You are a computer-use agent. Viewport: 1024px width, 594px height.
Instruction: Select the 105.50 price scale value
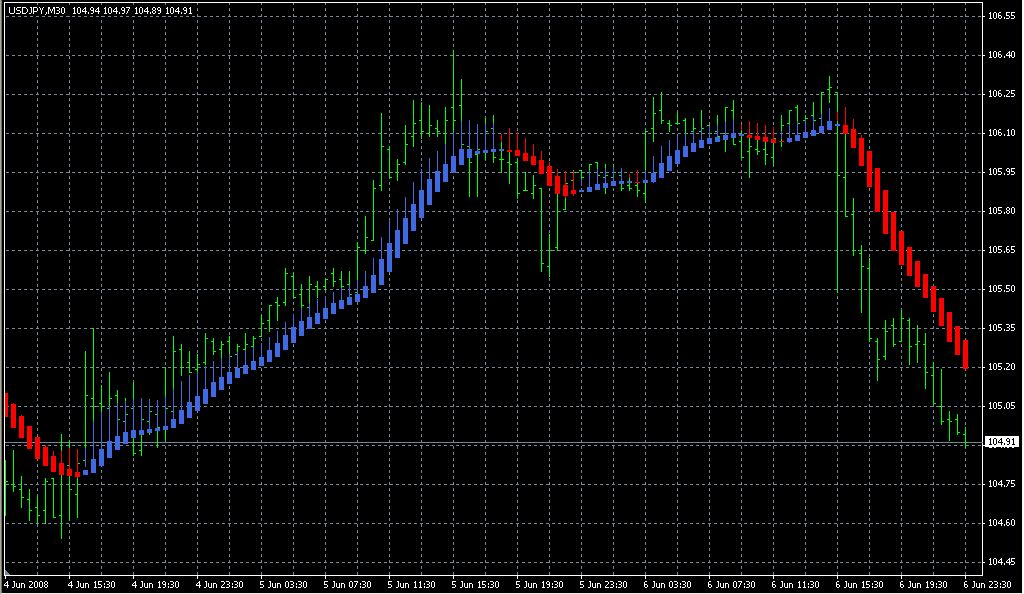(1001, 289)
